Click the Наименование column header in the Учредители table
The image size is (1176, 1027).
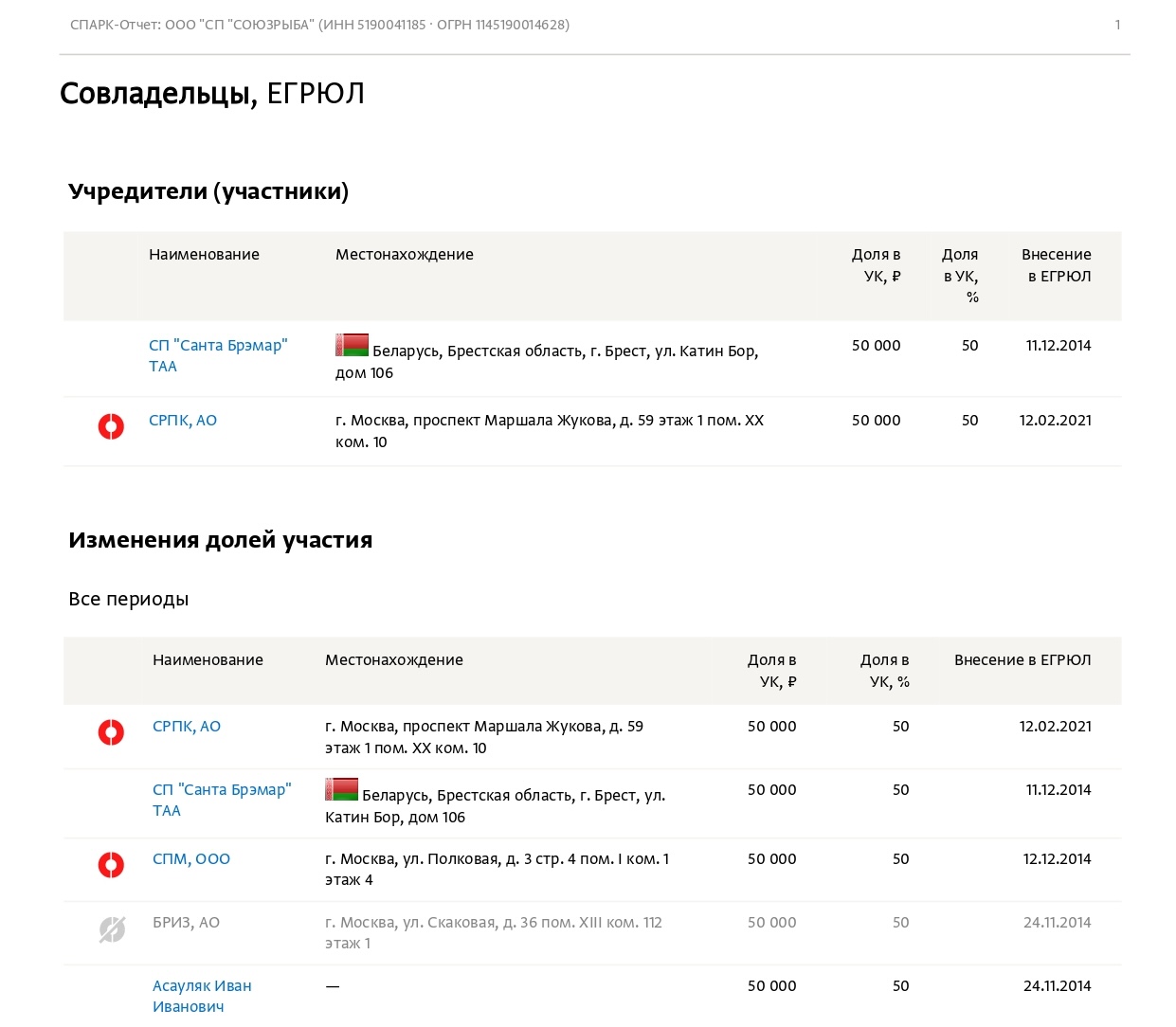(x=204, y=255)
